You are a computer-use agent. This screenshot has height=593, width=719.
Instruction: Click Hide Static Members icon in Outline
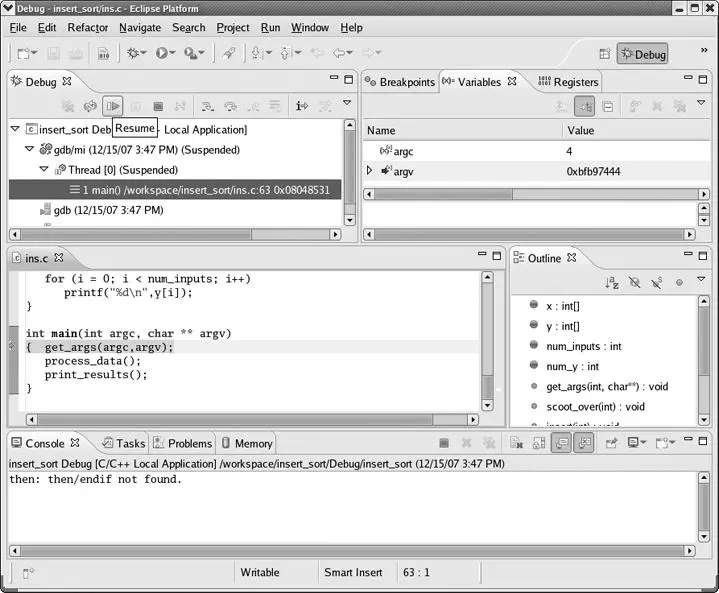tap(657, 283)
